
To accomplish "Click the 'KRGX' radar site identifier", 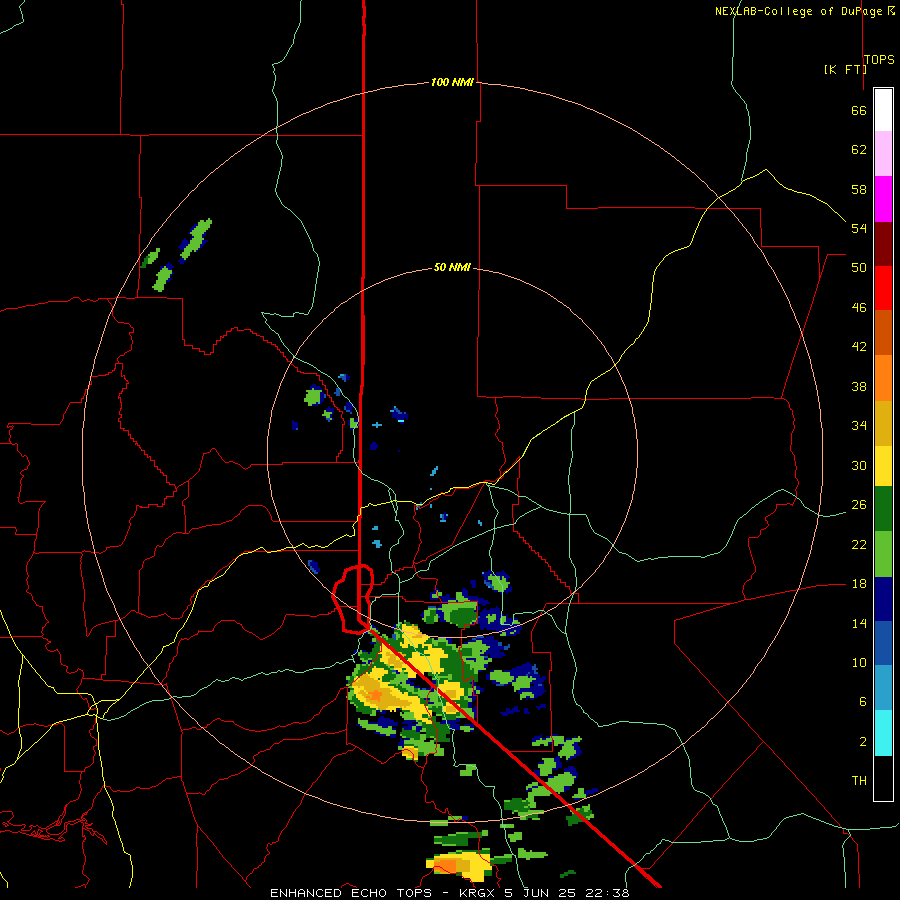I will (476, 893).
